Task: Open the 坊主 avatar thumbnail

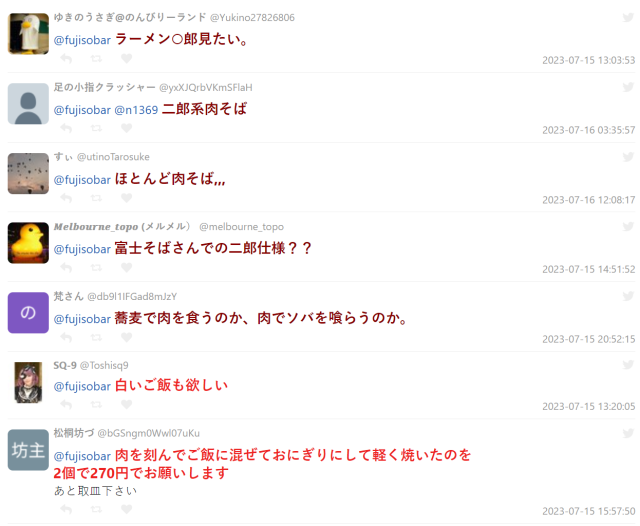Action: tap(28, 450)
